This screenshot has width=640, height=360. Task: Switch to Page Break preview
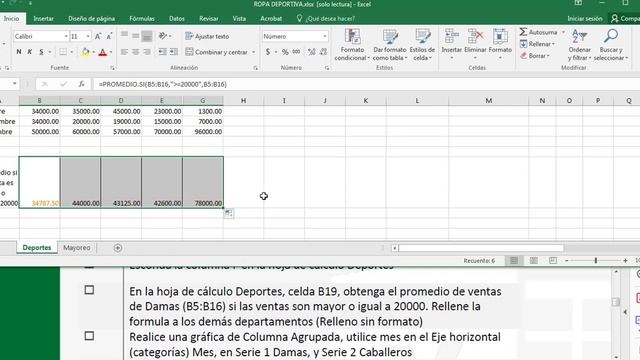coord(553,260)
